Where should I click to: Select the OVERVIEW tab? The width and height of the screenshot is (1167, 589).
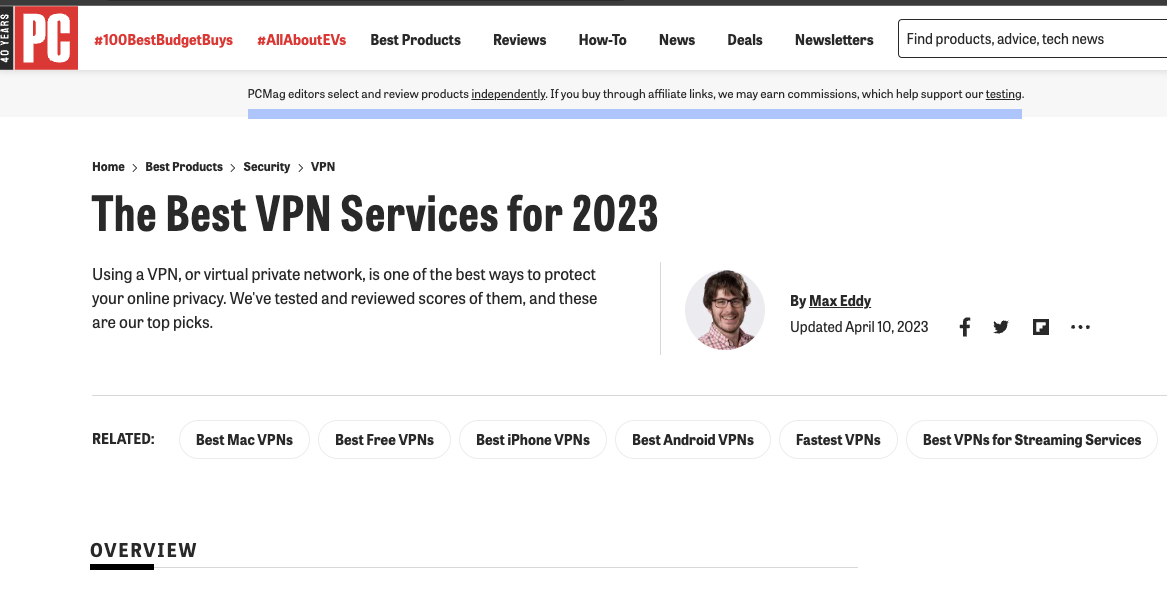pos(144,551)
